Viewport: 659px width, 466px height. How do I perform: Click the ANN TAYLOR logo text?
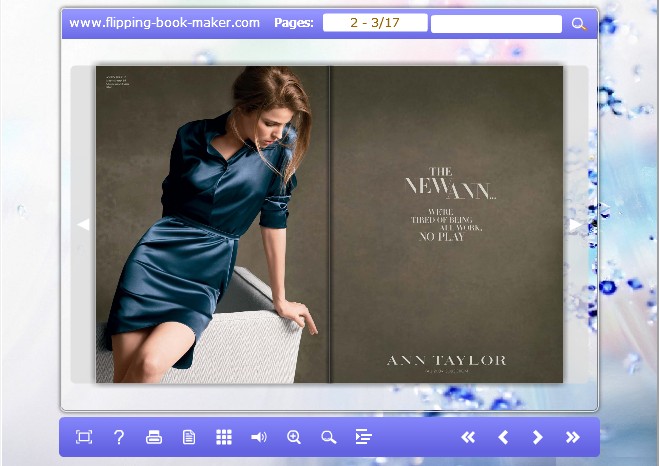[x=446, y=361]
